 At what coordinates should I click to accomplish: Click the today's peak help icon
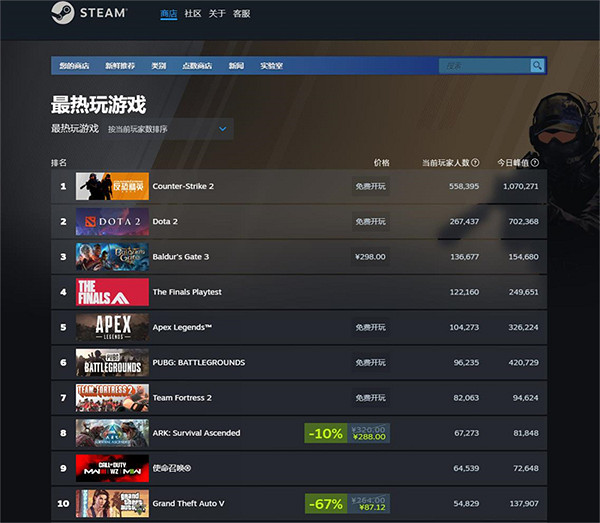tap(535, 163)
